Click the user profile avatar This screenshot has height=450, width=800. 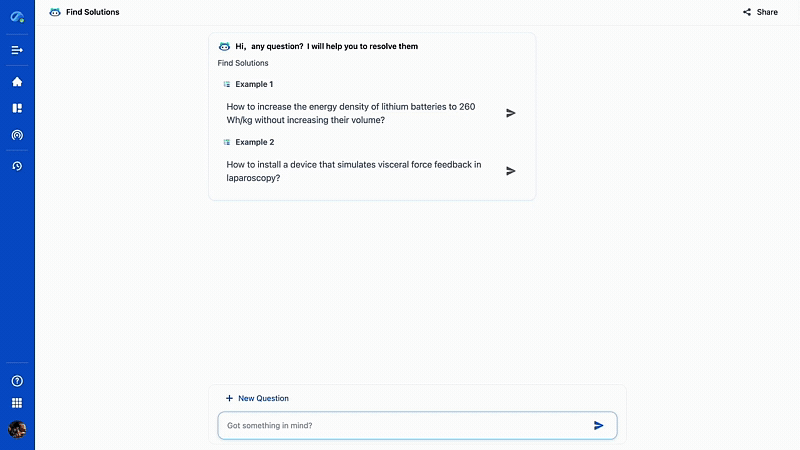click(x=17, y=429)
